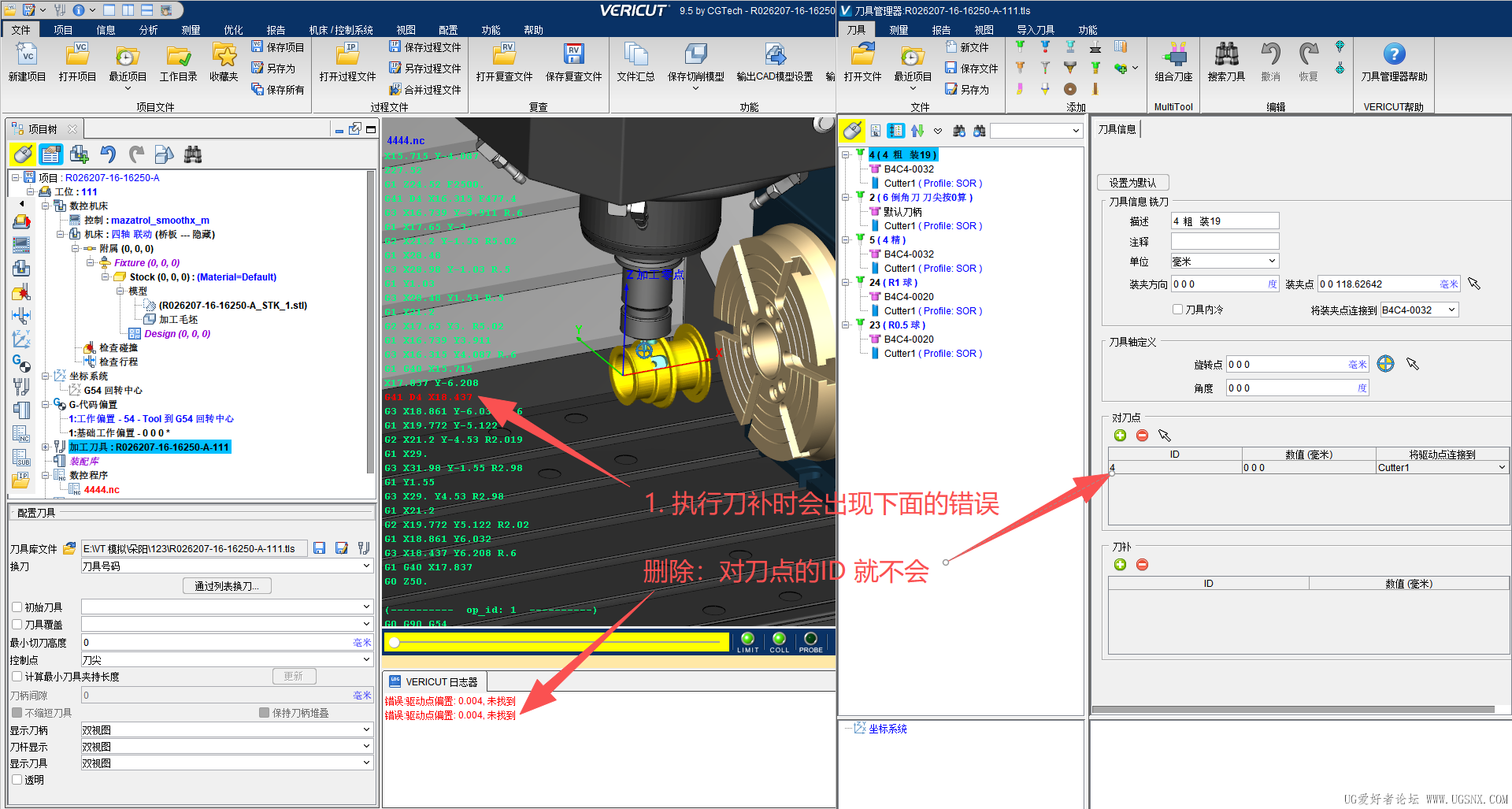Click the 描述 description input field
The height and width of the screenshot is (809, 1512).
[1225, 221]
